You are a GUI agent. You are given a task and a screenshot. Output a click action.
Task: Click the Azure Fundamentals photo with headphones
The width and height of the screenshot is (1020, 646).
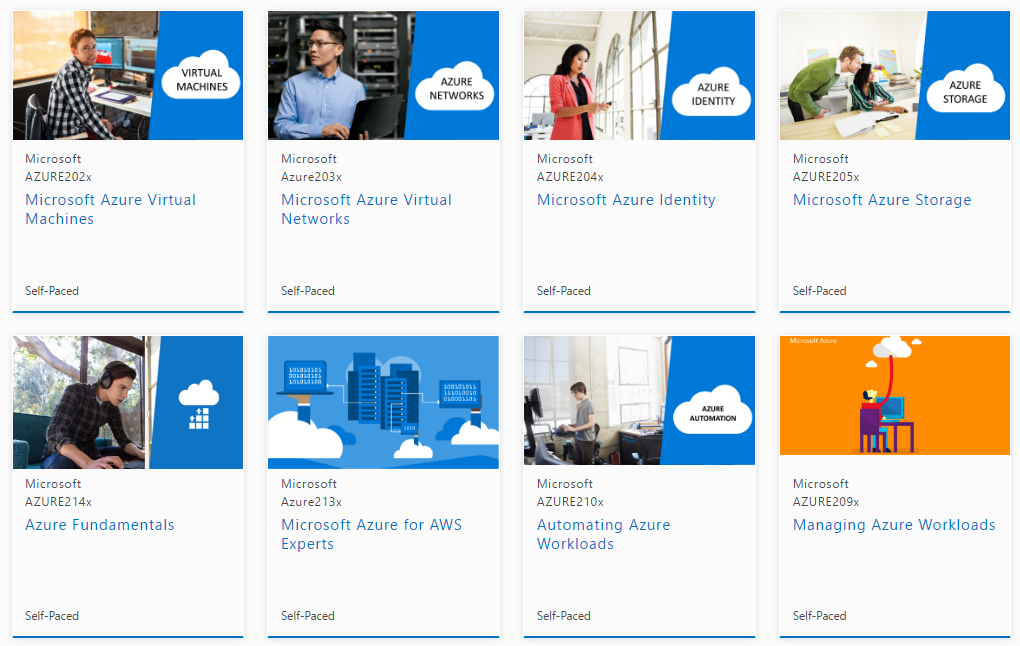coord(80,402)
